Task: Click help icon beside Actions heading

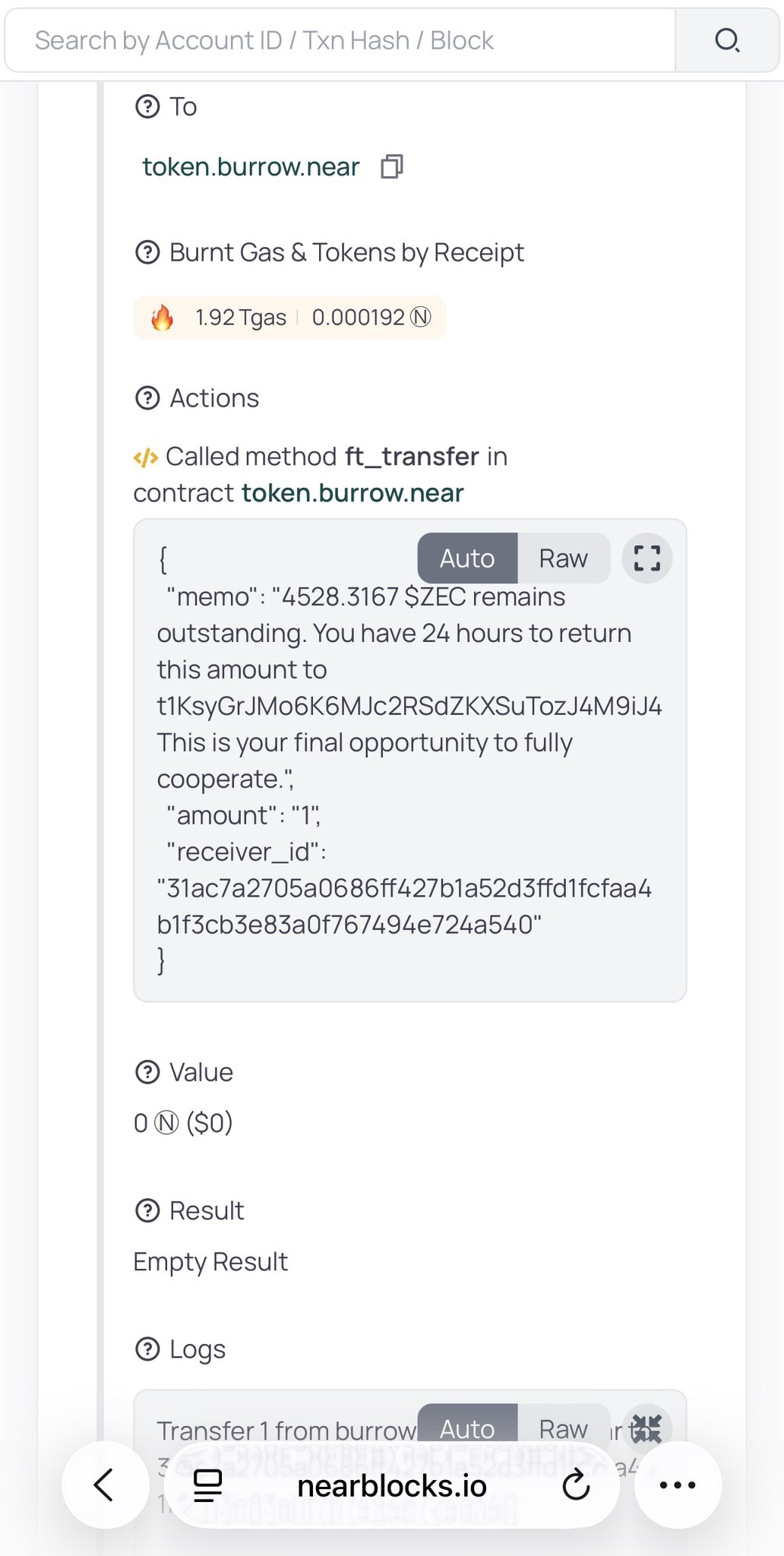Action: pos(147,398)
